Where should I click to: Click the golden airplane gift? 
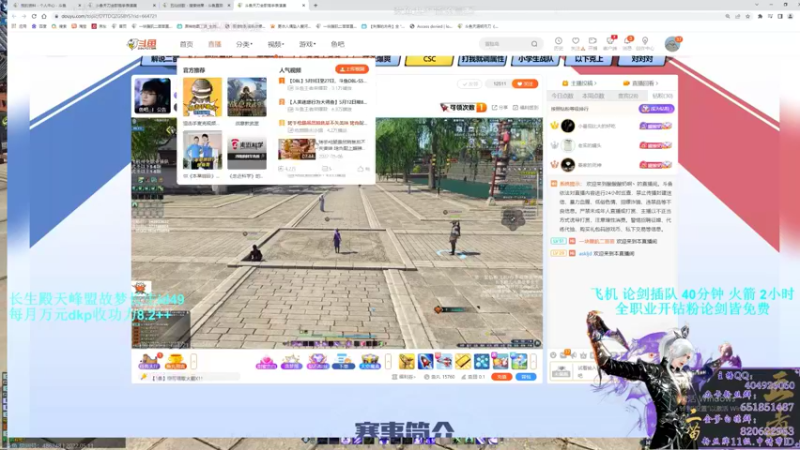(407, 361)
